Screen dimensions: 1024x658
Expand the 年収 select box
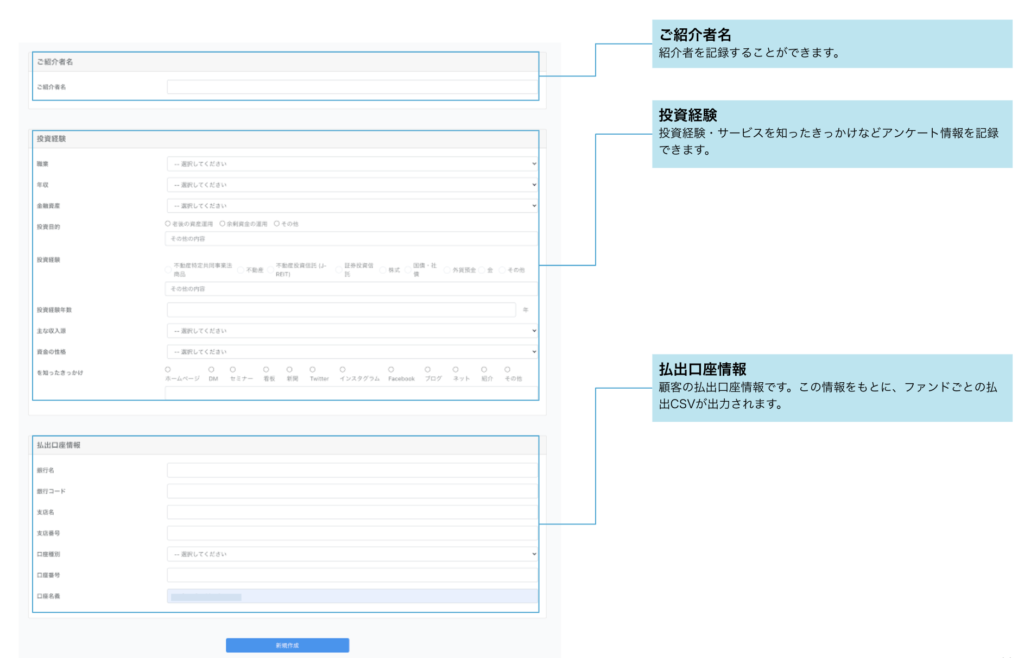[351, 184]
